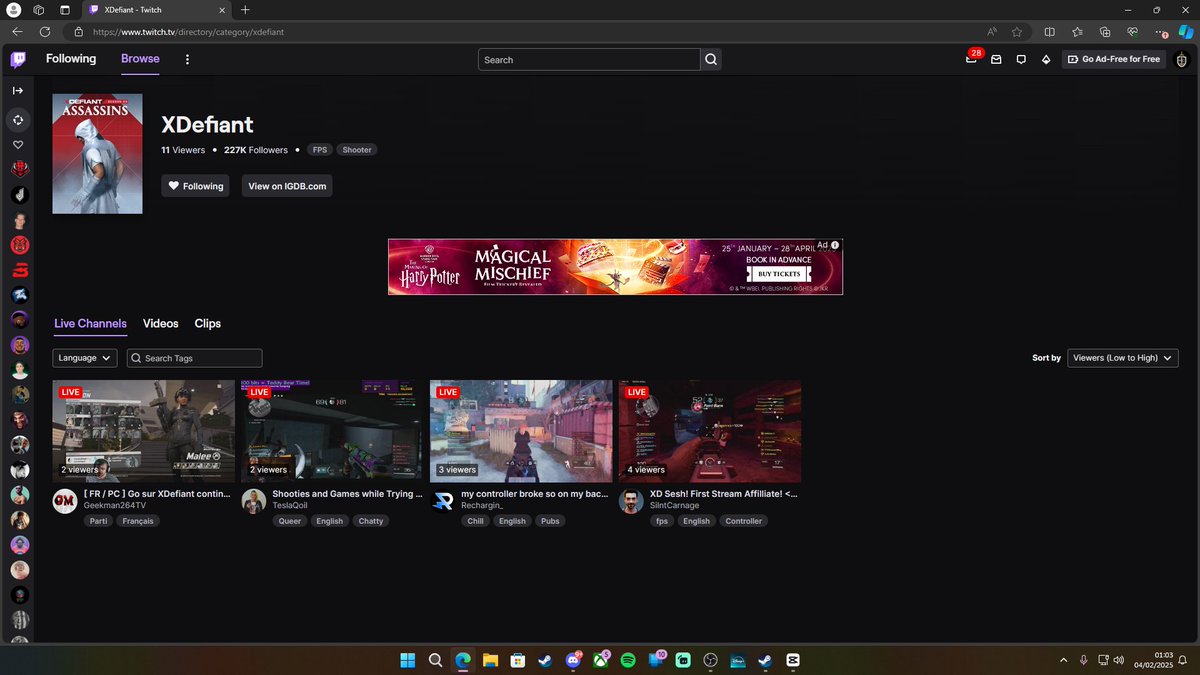Viewport: 1200px width, 675px height.
Task: Open Spotify from the taskbar
Action: pos(628,660)
